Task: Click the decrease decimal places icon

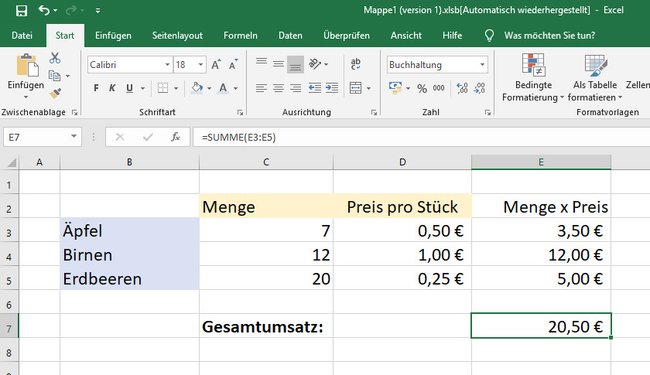Action: tap(480, 88)
